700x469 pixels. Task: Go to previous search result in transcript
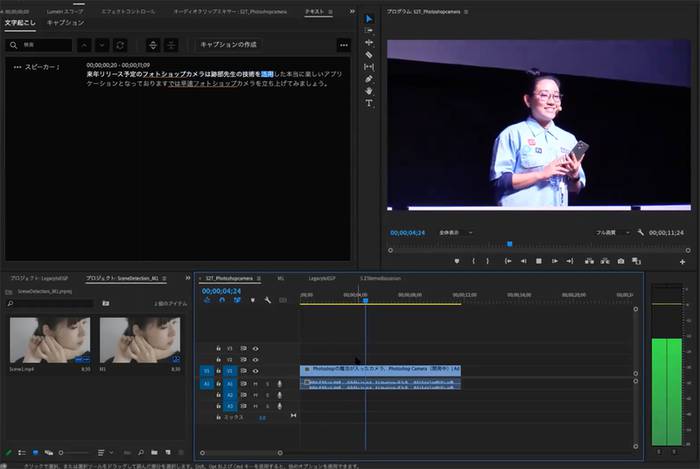[84, 45]
